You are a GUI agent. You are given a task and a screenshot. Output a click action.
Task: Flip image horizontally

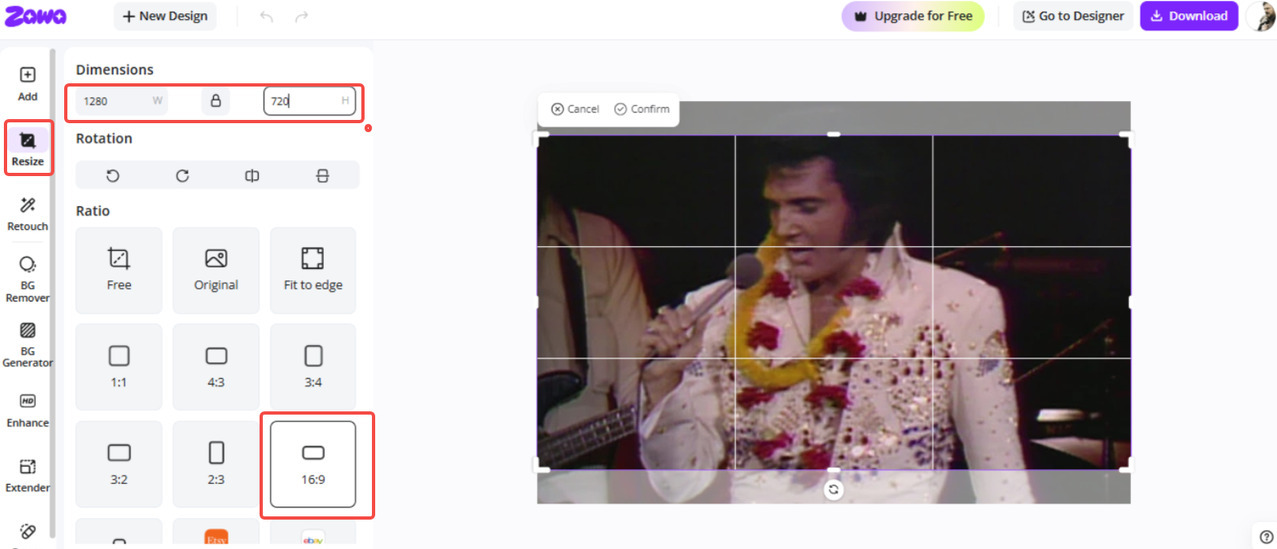[x=252, y=175]
